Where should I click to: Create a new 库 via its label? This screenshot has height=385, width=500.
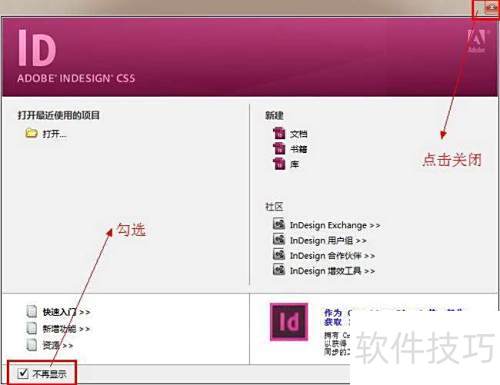[x=294, y=164]
